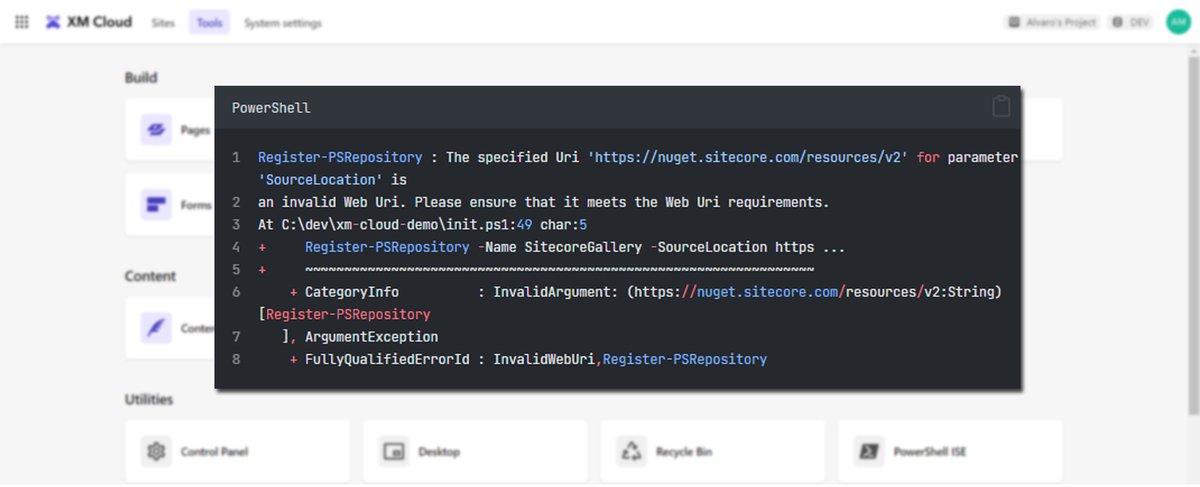This screenshot has height=487, width=1200.
Task: Select the Tools tab
Action: click(209, 22)
